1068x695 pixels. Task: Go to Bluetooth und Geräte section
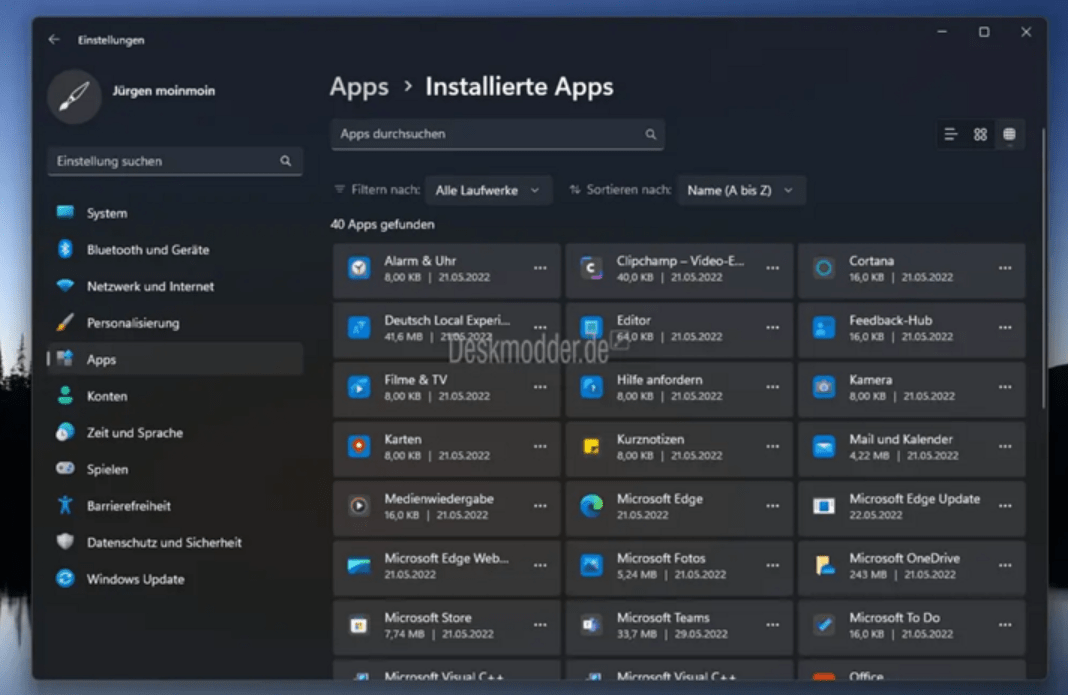point(147,250)
